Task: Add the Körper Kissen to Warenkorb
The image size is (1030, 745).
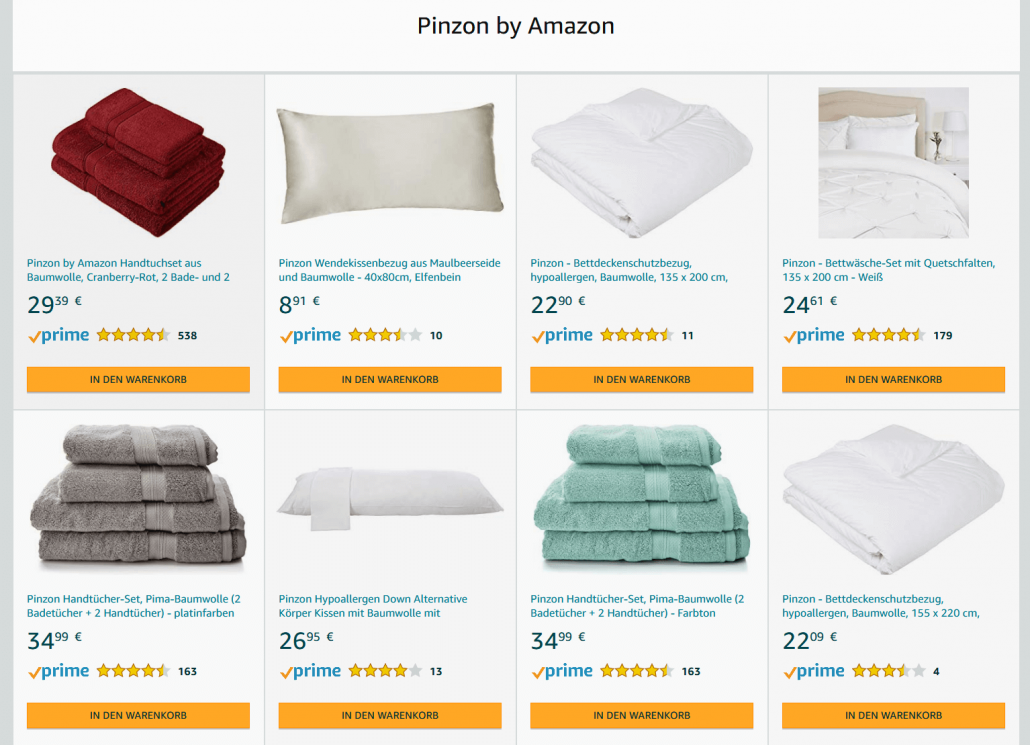Action: pyautogui.click(x=390, y=716)
